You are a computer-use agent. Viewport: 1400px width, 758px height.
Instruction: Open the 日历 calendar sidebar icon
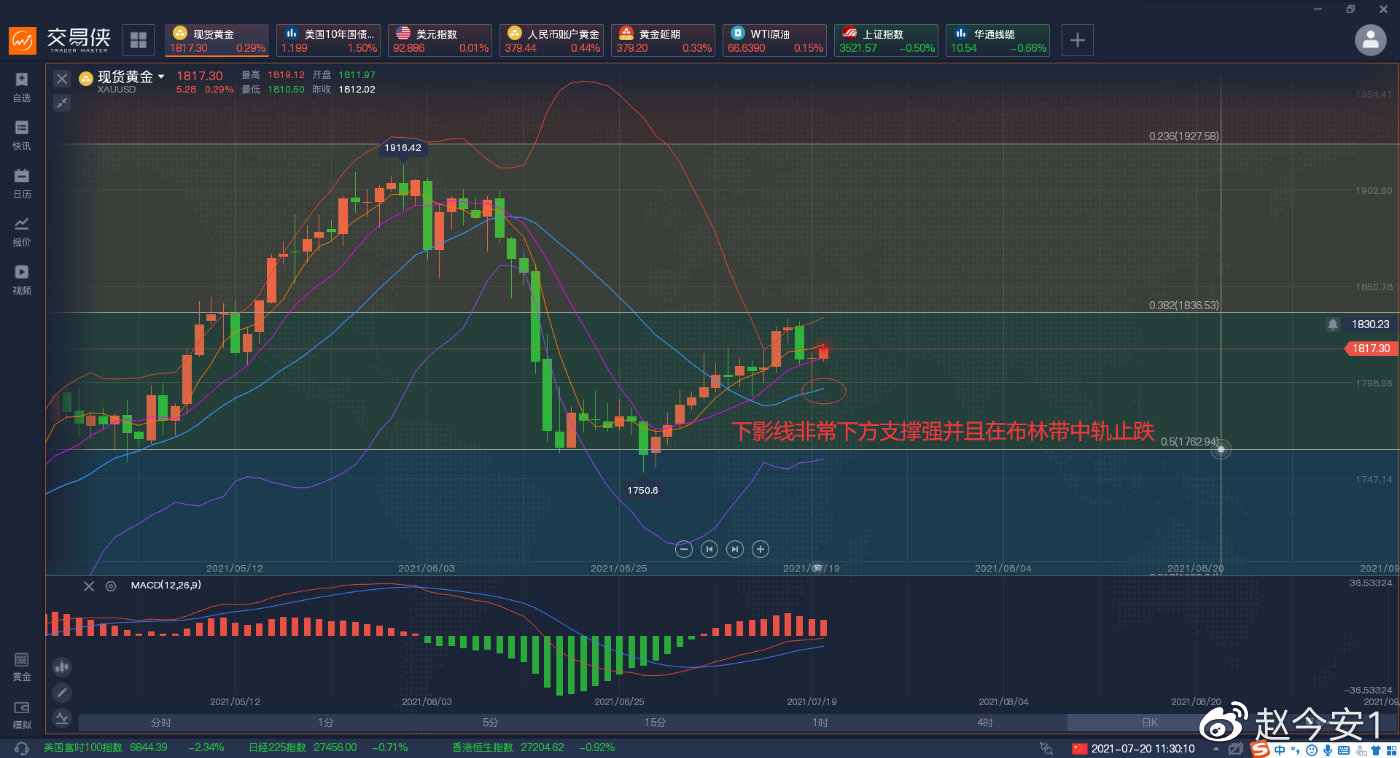coord(22,182)
